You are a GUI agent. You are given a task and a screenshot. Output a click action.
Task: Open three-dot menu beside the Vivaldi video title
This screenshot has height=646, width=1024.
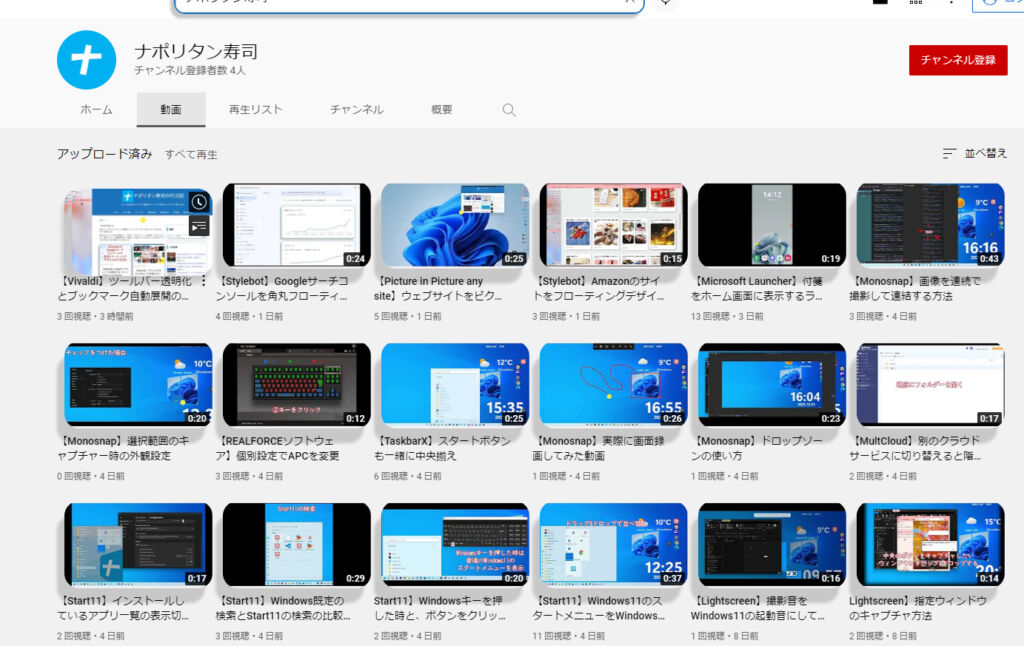click(x=204, y=281)
